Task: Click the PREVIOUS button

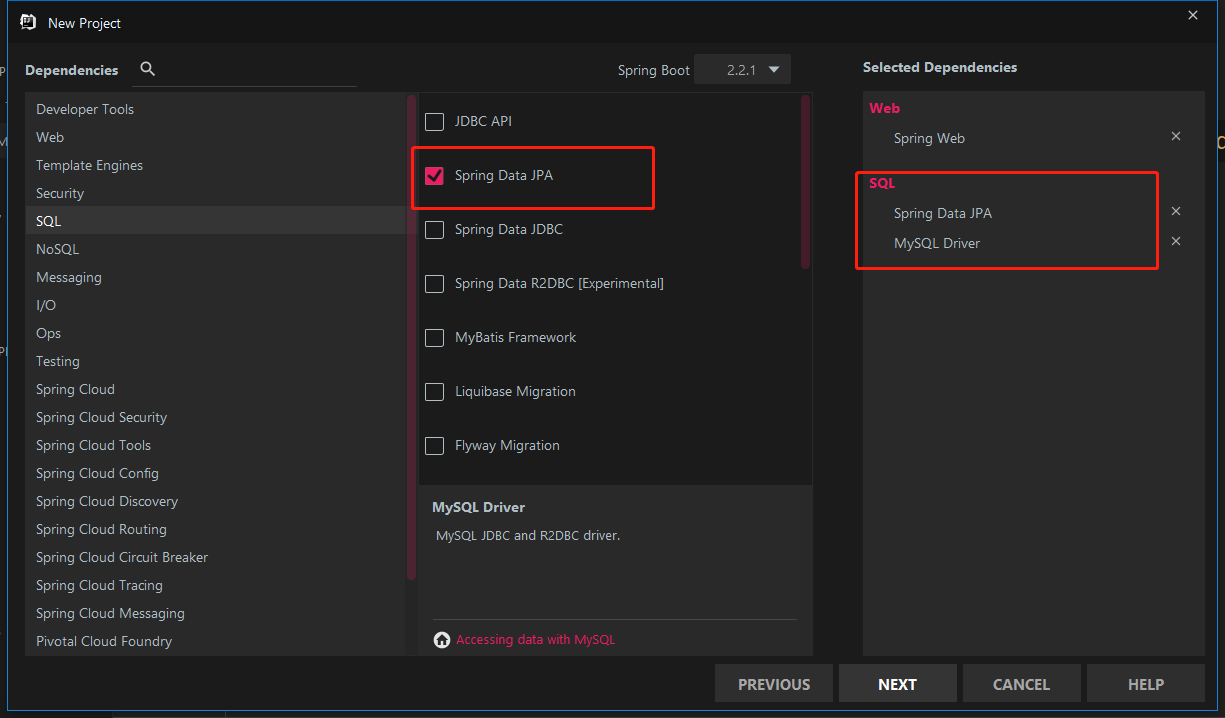Action: coord(774,684)
